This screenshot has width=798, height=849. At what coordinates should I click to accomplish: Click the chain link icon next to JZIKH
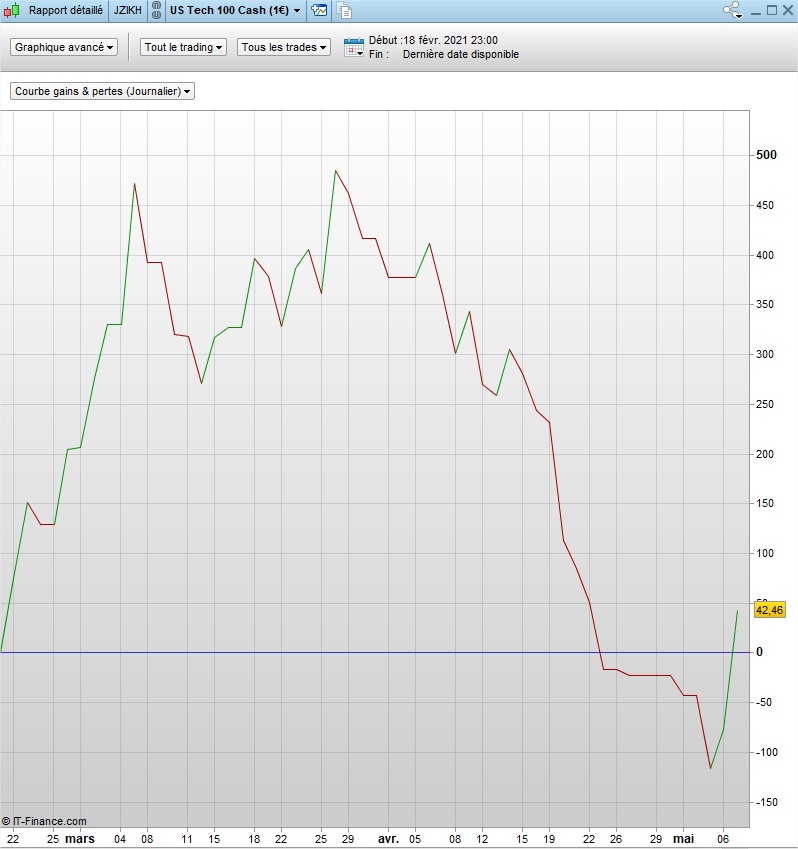coord(156,10)
